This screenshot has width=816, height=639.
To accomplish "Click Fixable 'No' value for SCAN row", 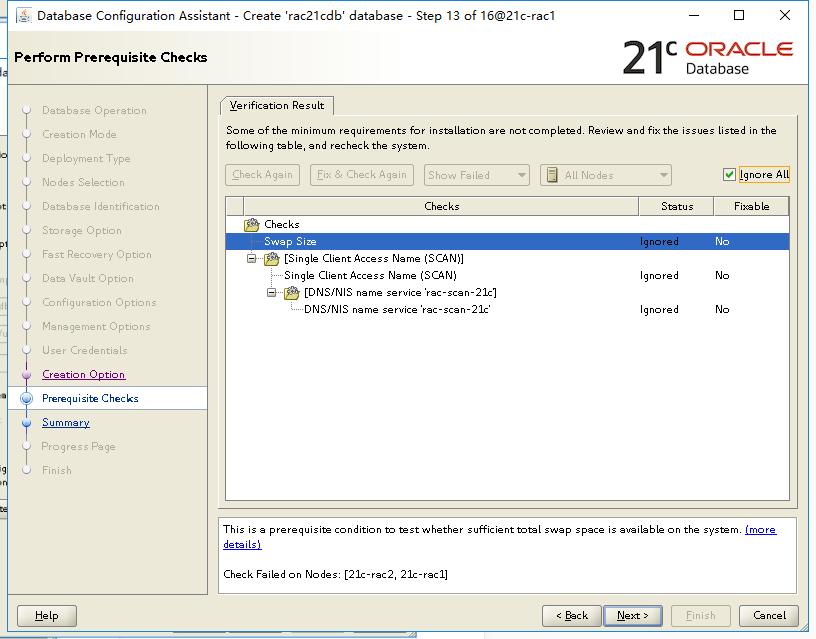I will pos(722,275).
